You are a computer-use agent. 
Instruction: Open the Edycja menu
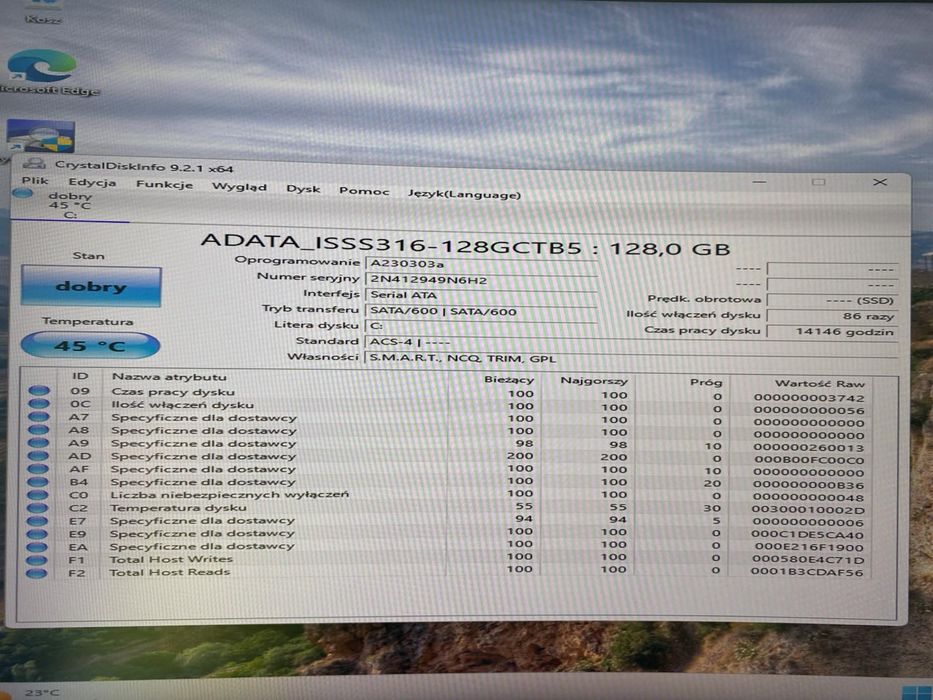(x=92, y=182)
